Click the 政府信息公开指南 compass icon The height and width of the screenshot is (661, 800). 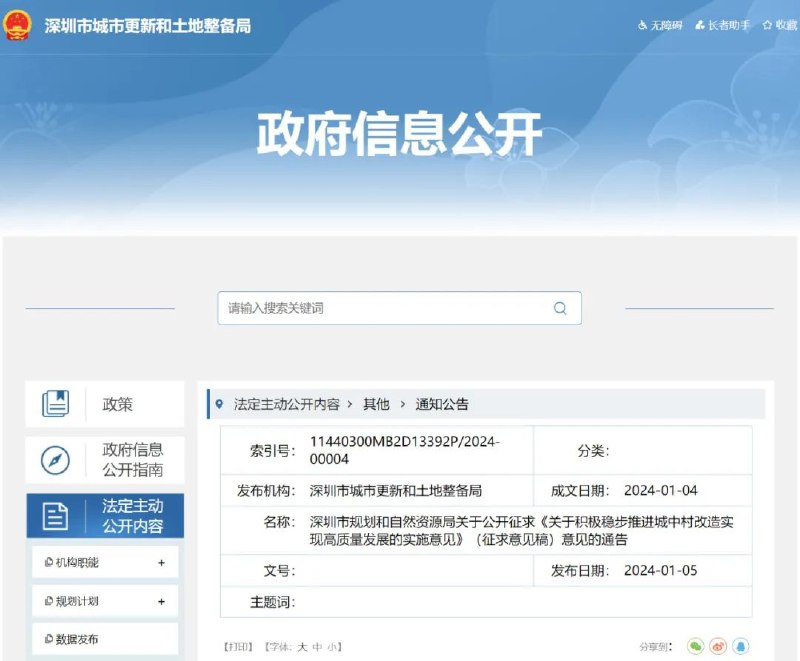57,460
